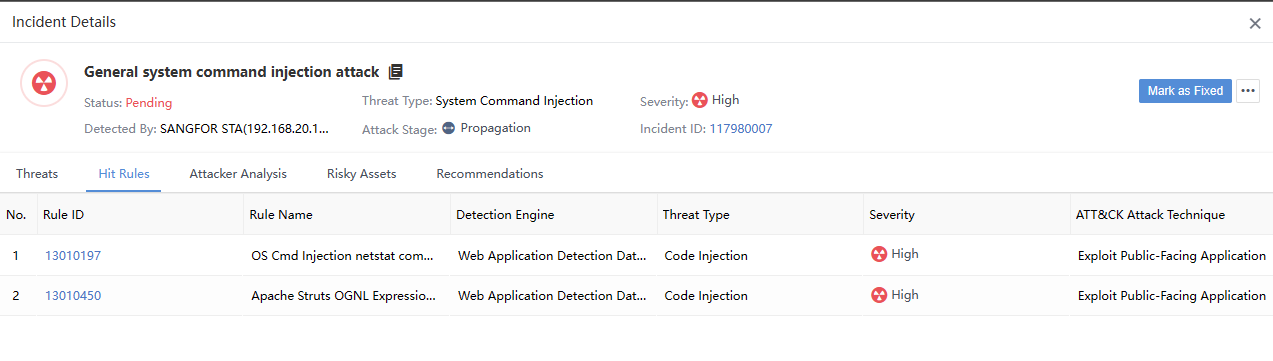The width and height of the screenshot is (1273, 361).
Task: Open the Attacker Analysis tab
Action: click(238, 174)
